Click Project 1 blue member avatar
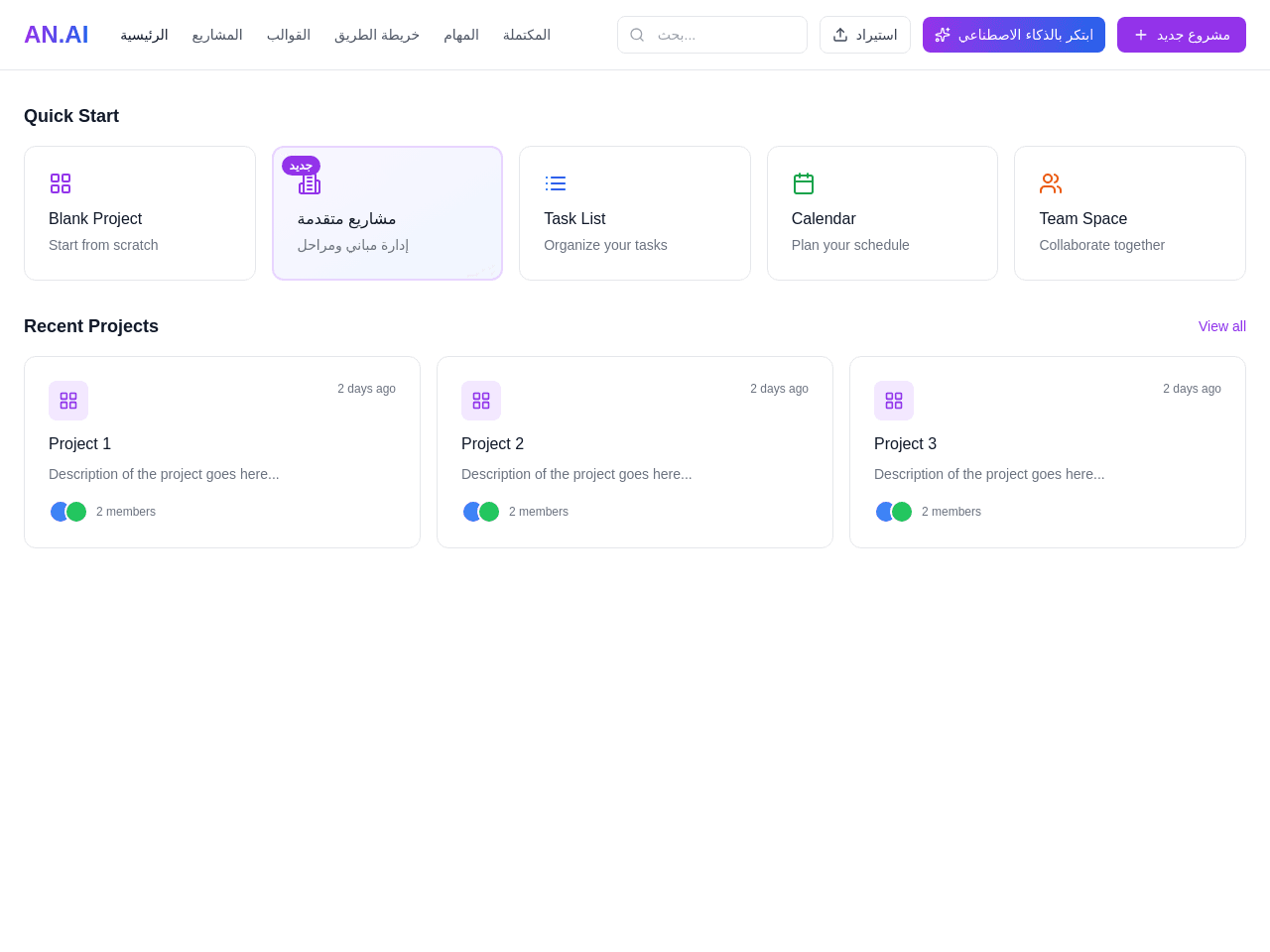 point(58,512)
